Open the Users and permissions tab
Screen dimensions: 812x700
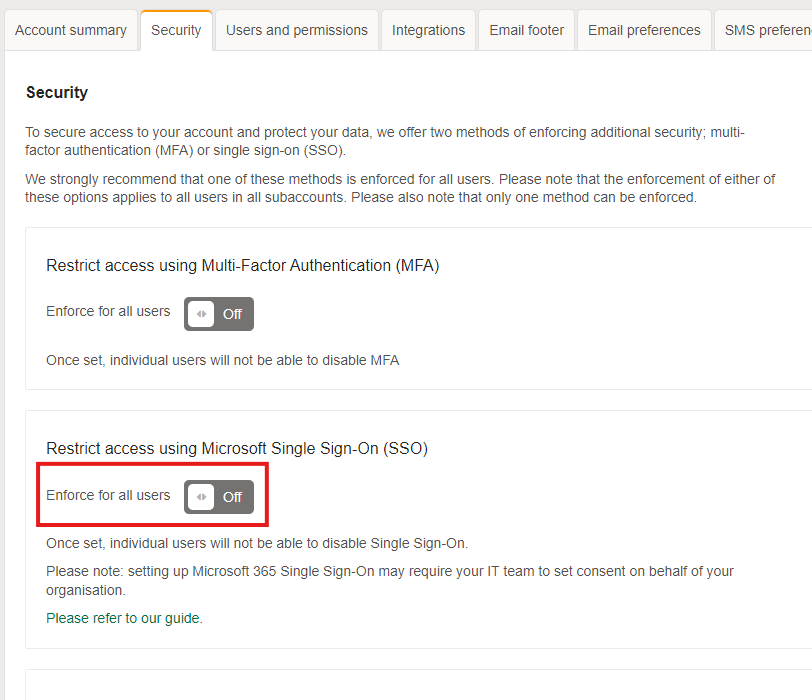[x=295, y=30]
